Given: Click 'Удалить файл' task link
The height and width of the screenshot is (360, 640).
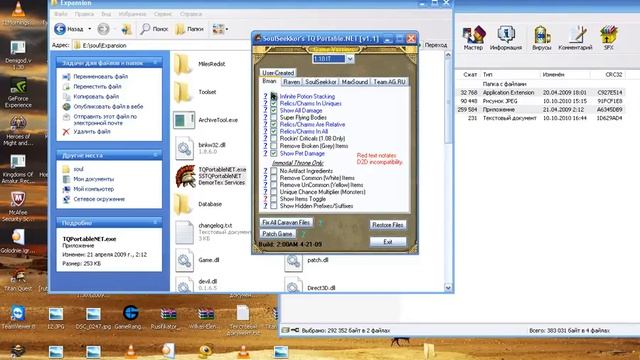Looking at the screenshot, I should (92, 132).
